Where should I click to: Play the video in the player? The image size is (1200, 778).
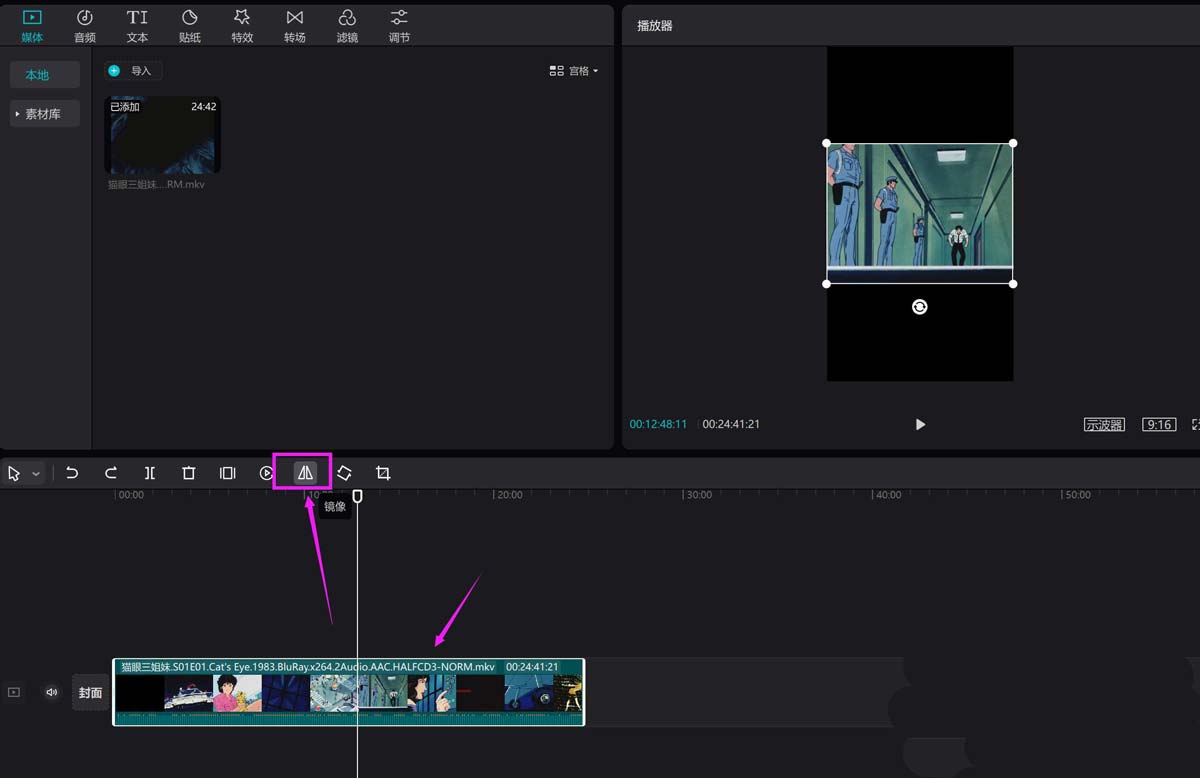click(920, 424)
